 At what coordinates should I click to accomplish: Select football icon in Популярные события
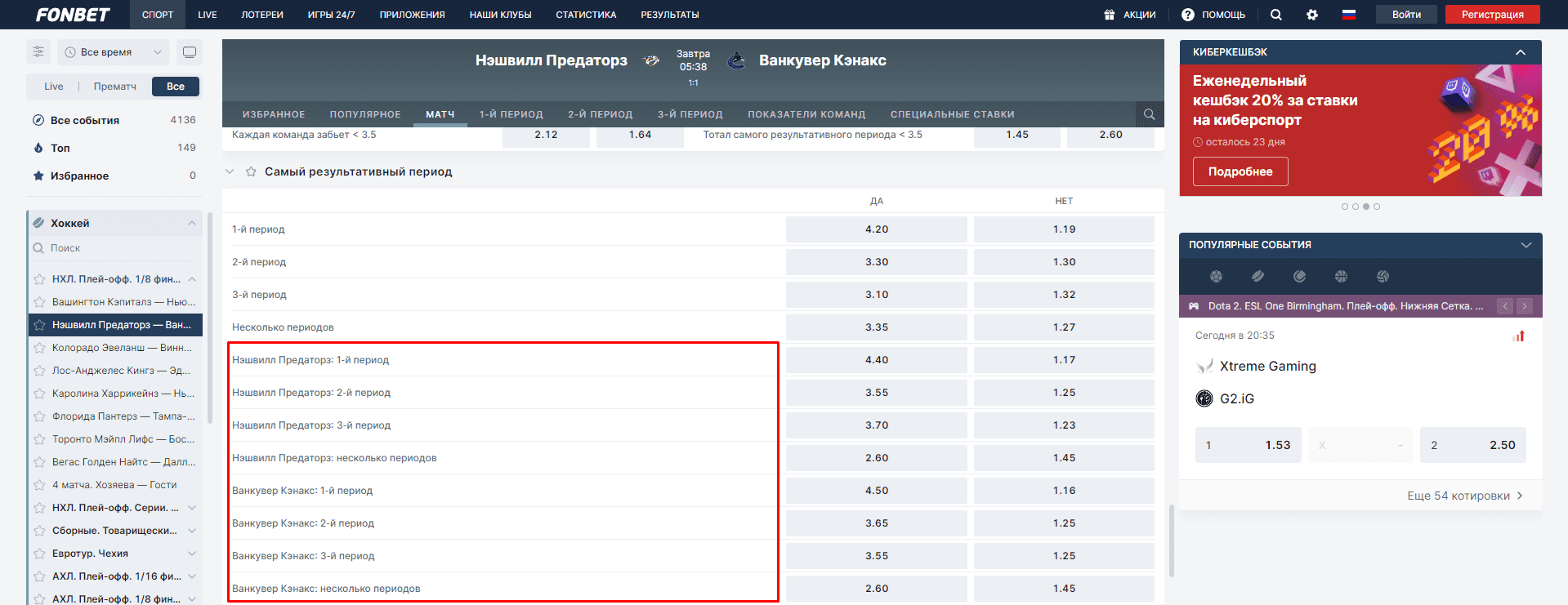coord(1217,277)
